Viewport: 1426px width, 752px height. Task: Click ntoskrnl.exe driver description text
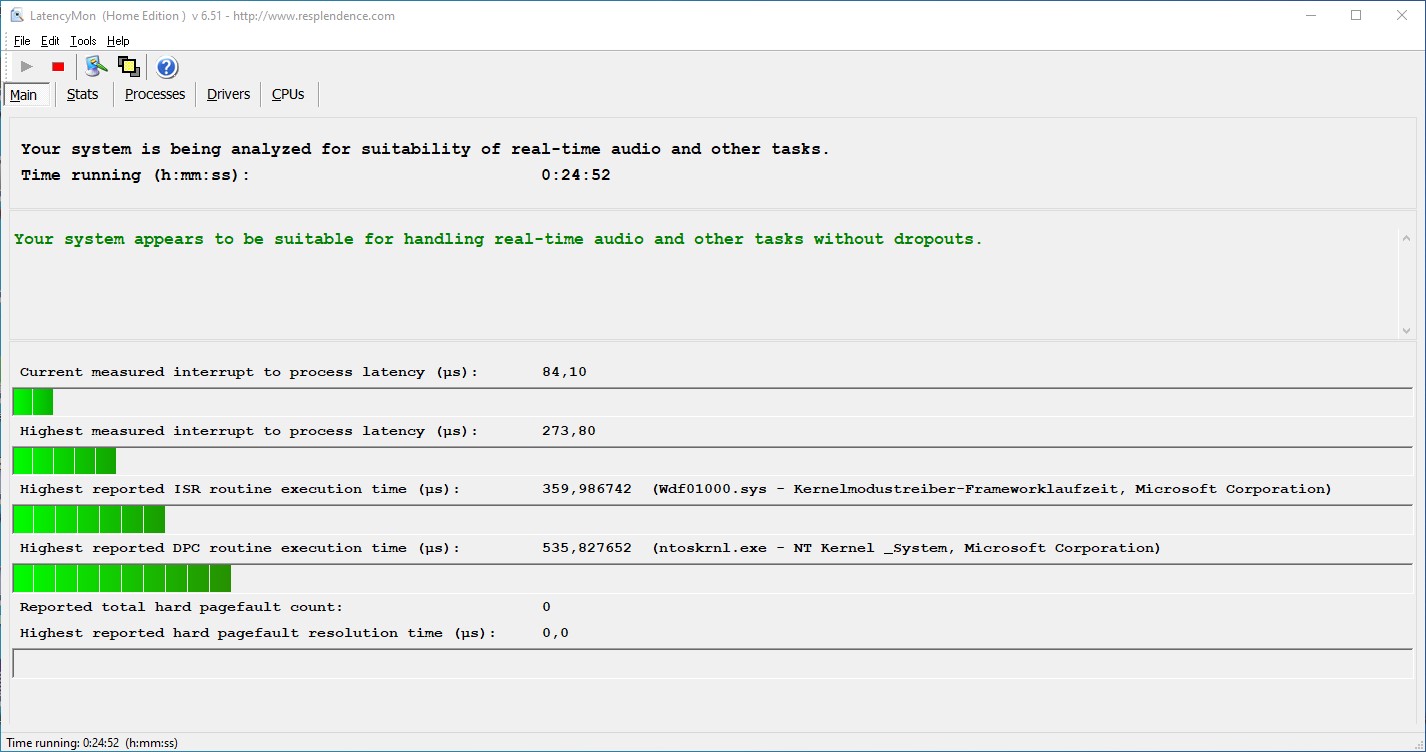coord(906,548)
